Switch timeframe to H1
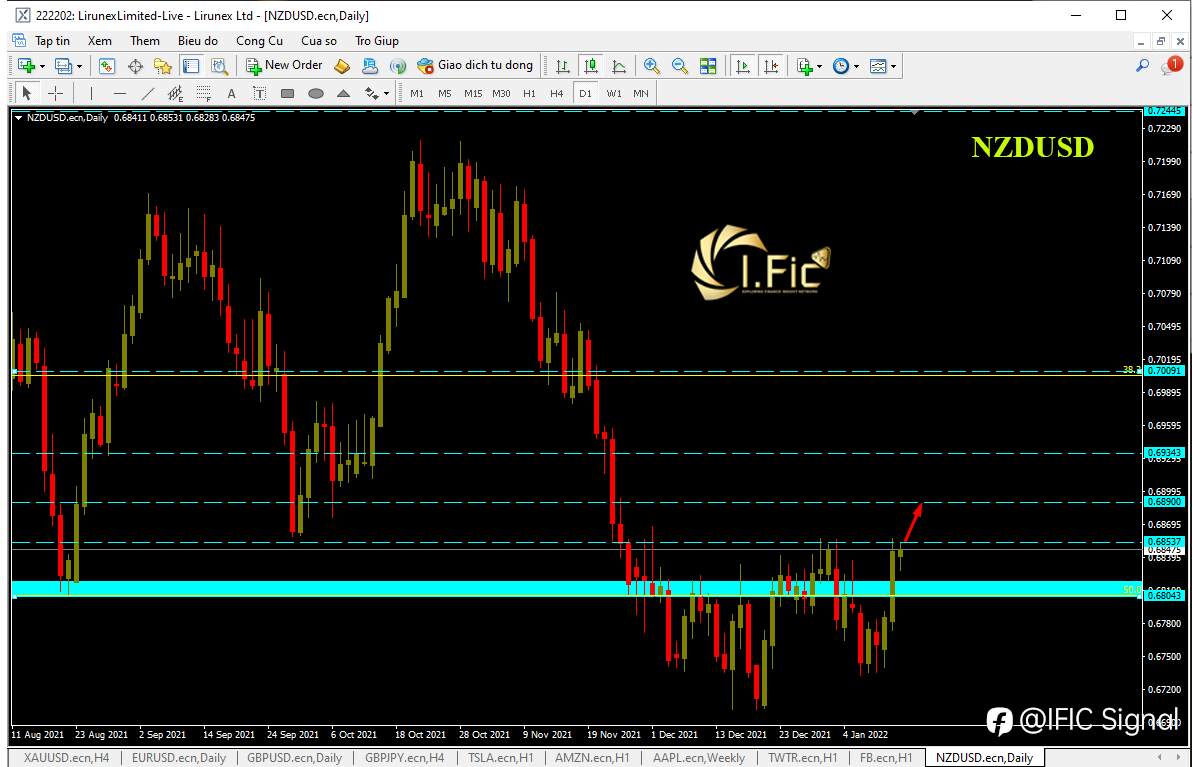Screen dimensions: 1192x767 (529, 93)
